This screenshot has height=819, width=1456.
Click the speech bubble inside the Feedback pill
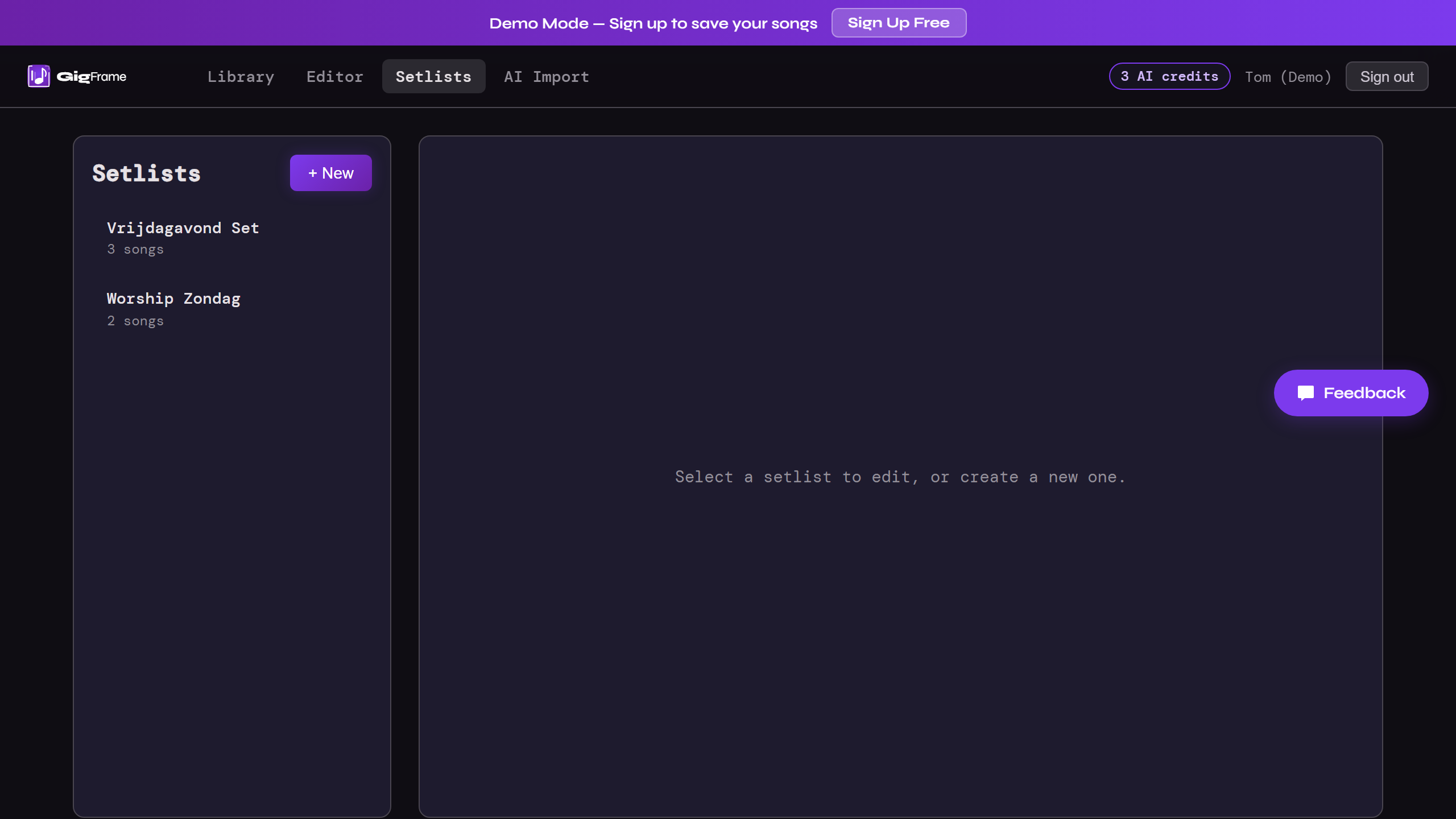pyautogui.click(x=1305, y=392)
